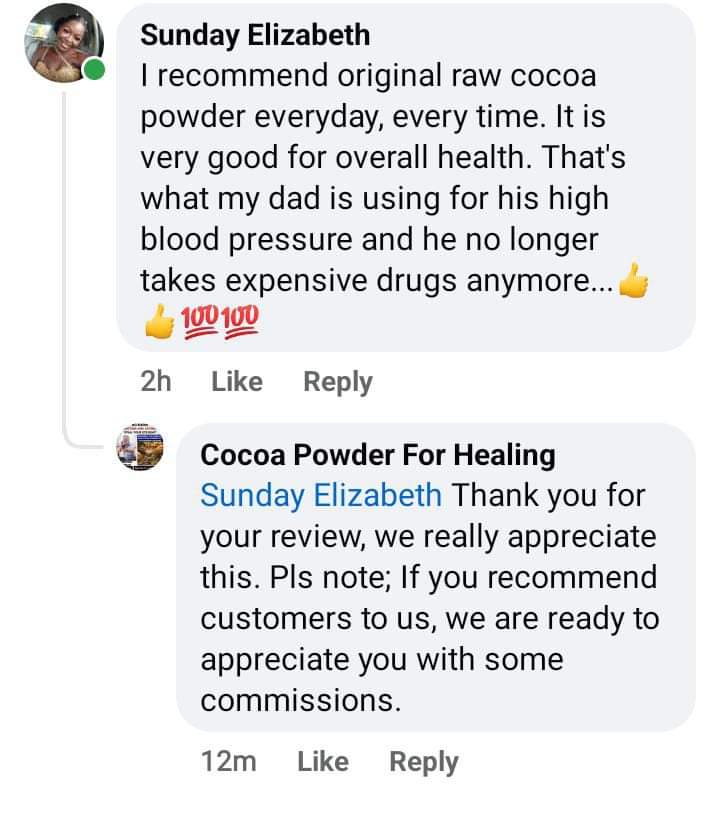The image size is (720, 814).
Task: Like the Cocoa Powder For Healing reply
Action: [x=322, y=762]
